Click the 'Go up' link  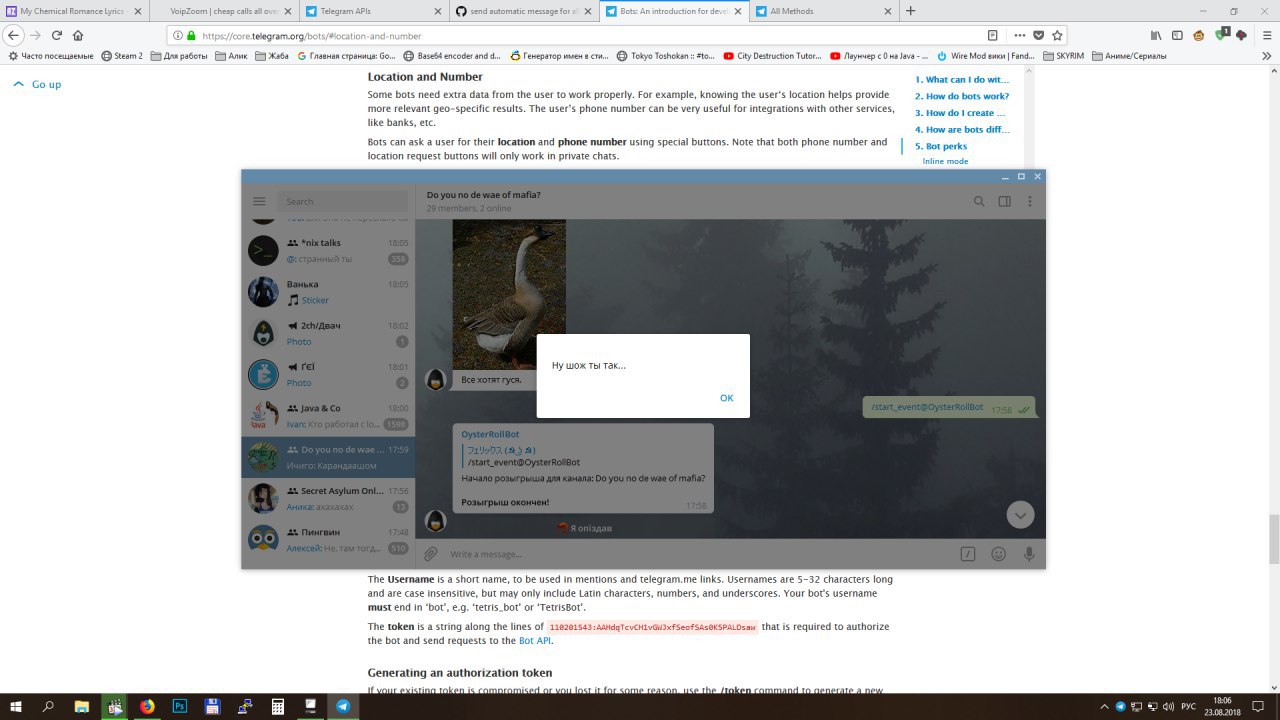point(37,84)
